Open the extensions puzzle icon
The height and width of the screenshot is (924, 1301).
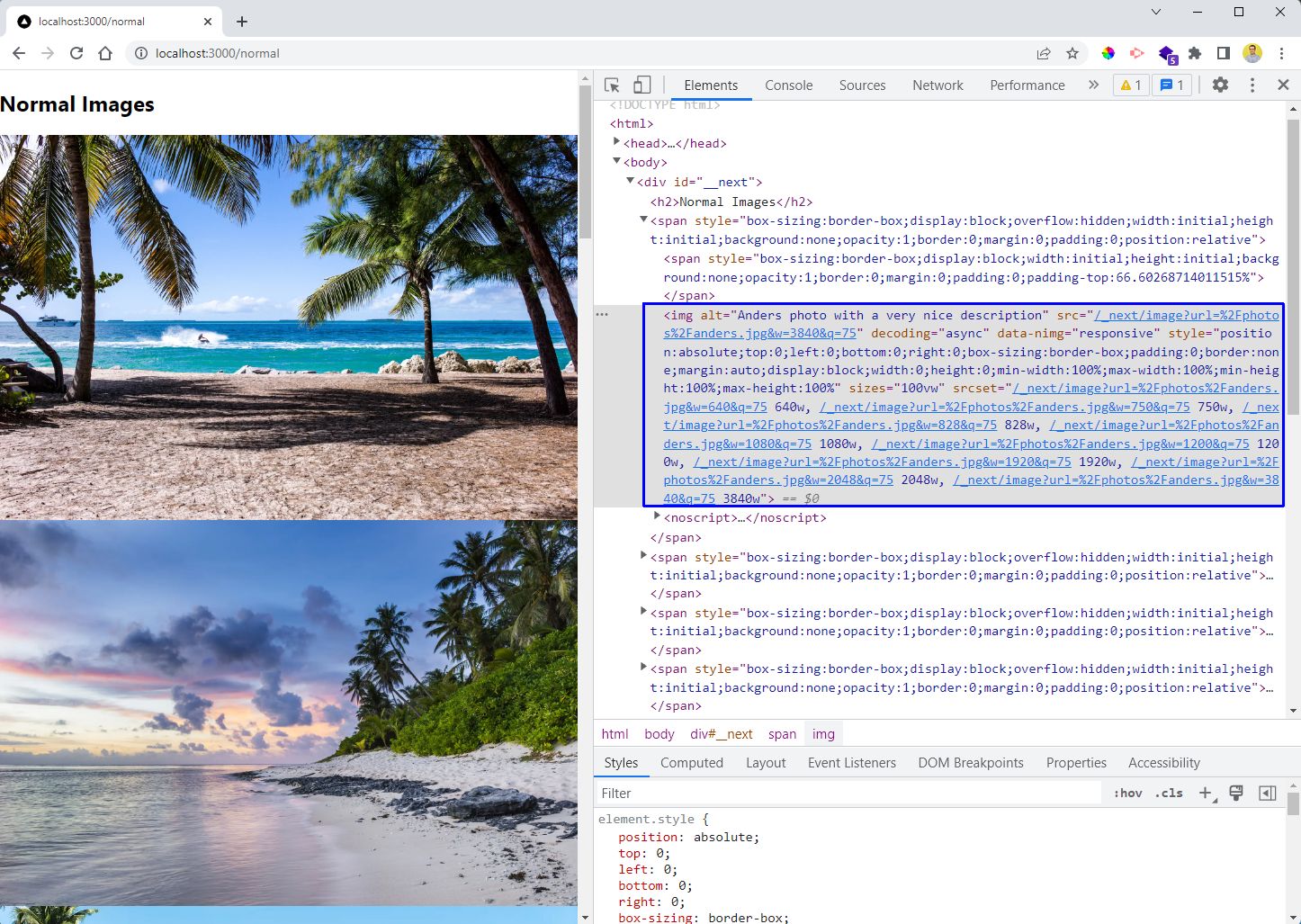1195,53
